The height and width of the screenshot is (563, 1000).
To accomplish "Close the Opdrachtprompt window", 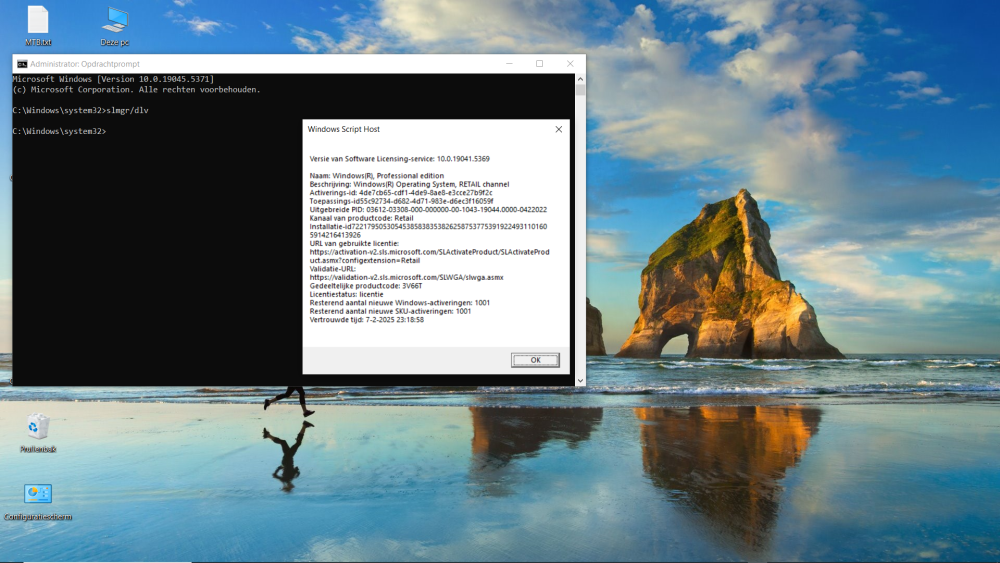I will (x=570, y=64).
